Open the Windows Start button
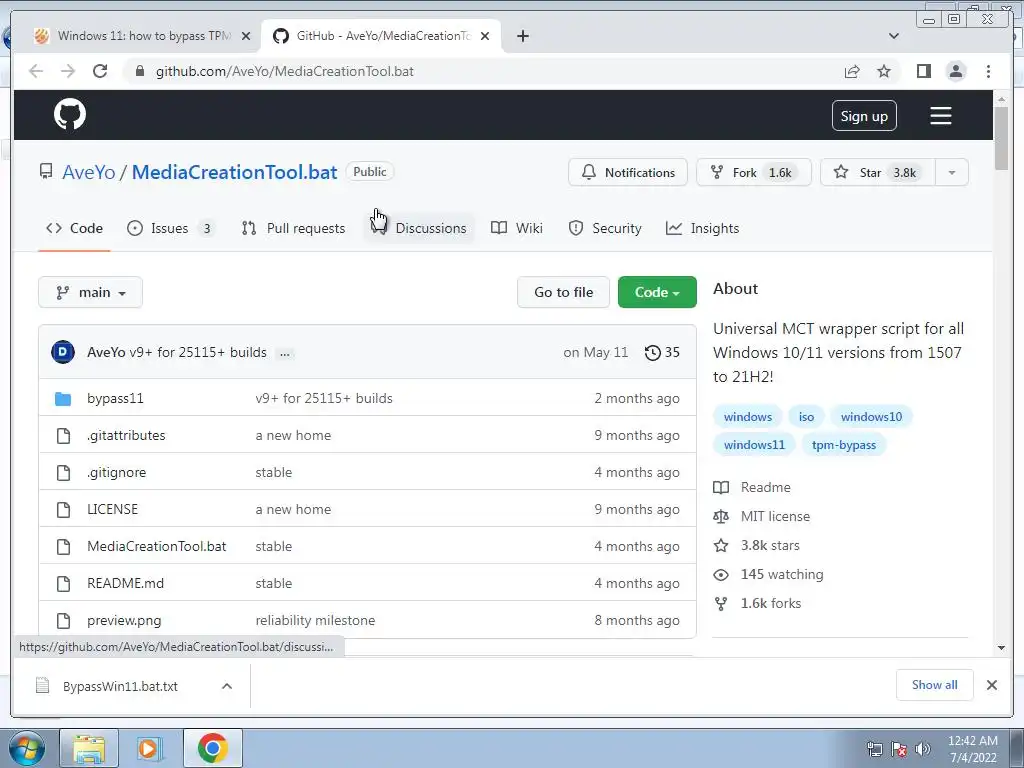The width and height of the screenshot is (1024, 768). 26,748
